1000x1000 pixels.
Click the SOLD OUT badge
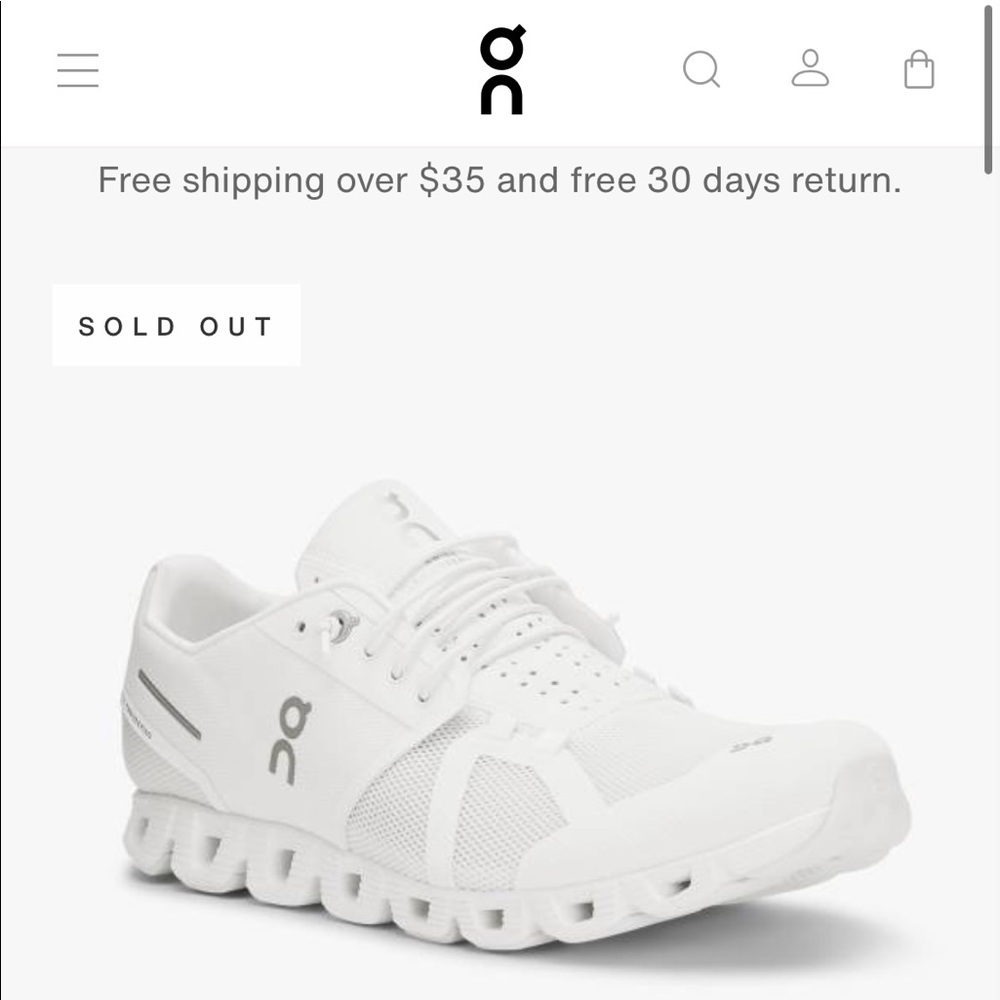(x=175, y=325)
